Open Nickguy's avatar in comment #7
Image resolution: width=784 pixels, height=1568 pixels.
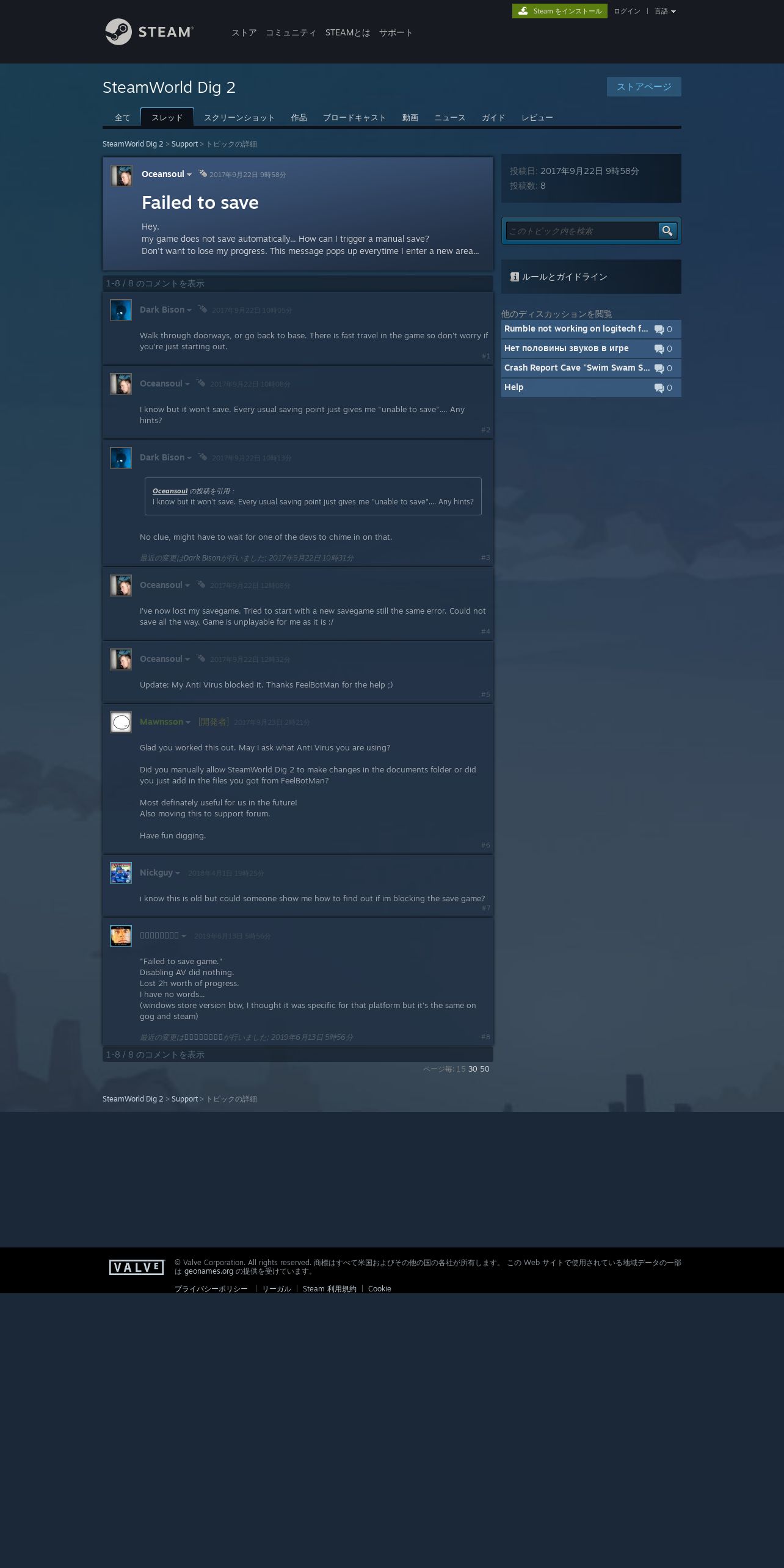pos(121,873)
